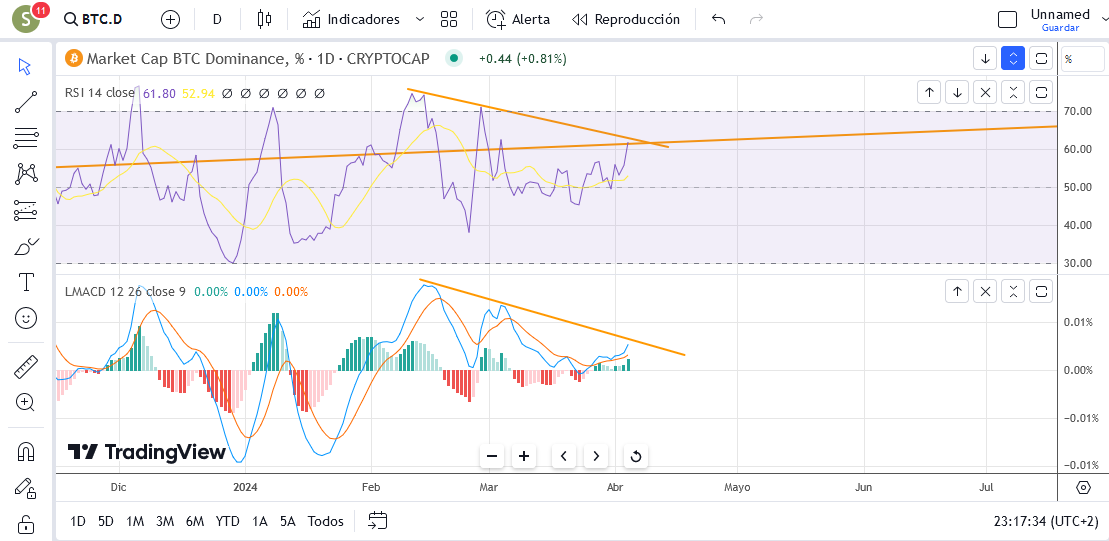
Task: Open the user profile avatar menu
Action: click(27, 19)
